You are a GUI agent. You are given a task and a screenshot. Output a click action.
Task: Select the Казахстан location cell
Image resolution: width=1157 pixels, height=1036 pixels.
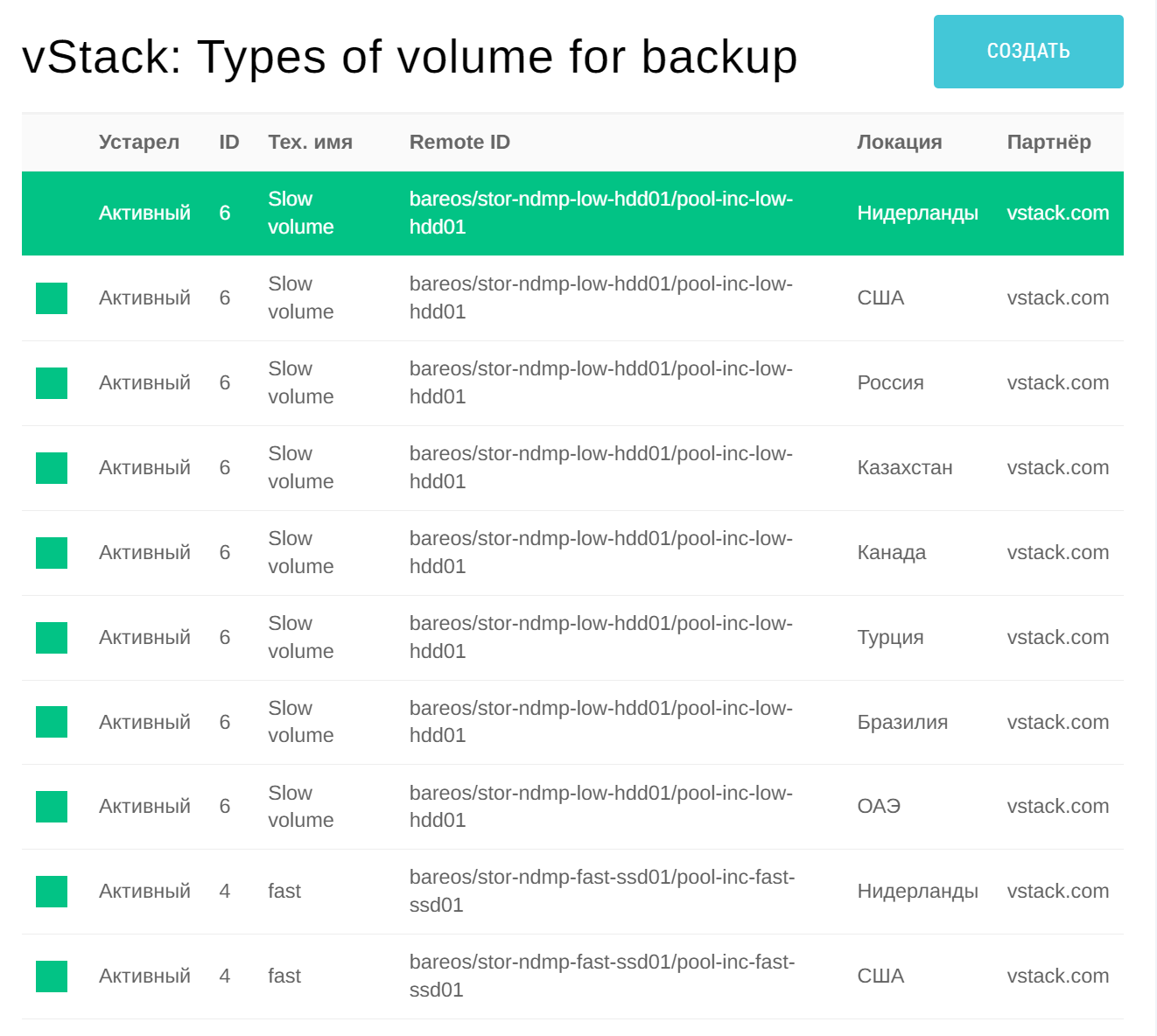[x=905, y=468]
